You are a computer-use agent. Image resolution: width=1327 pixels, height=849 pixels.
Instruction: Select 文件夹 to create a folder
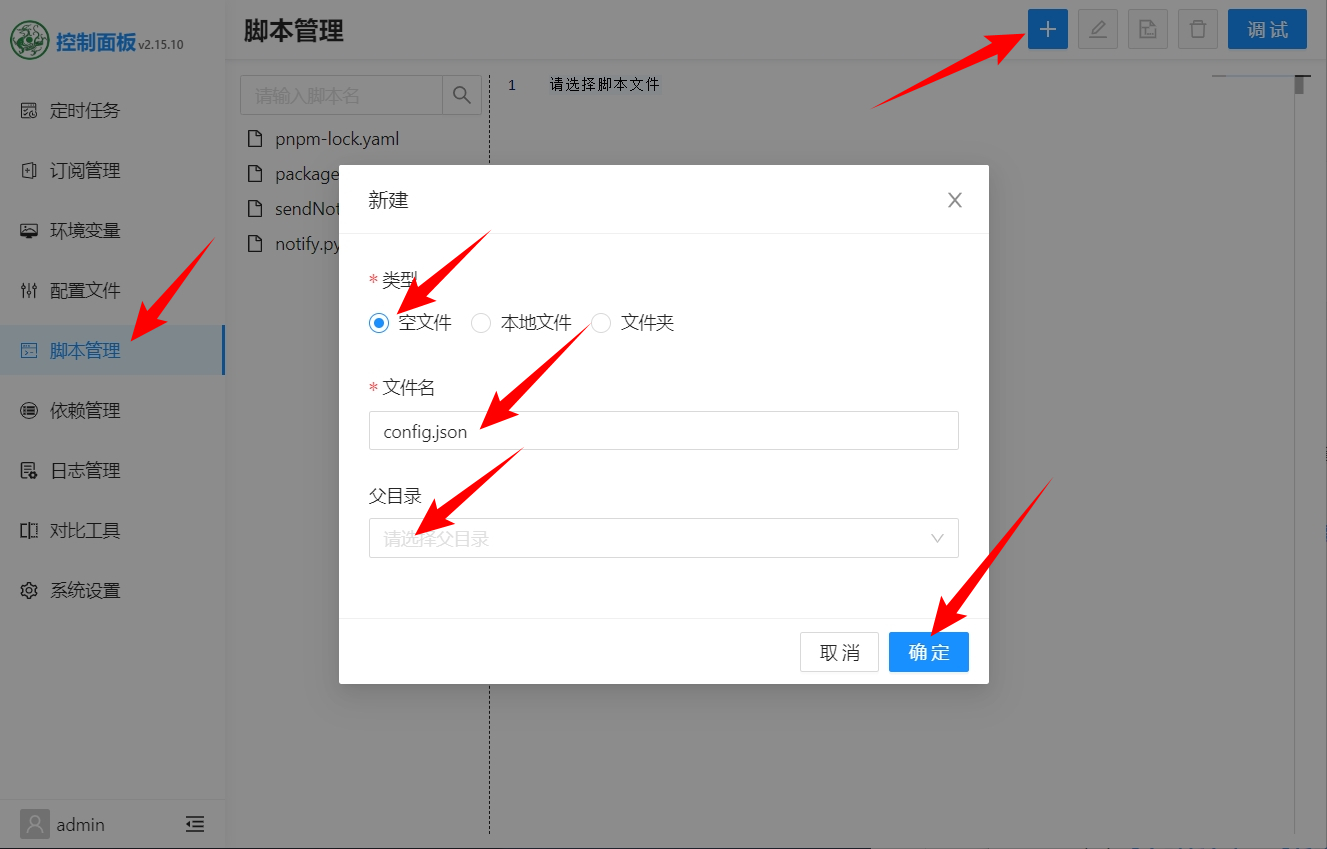(600, 322)
